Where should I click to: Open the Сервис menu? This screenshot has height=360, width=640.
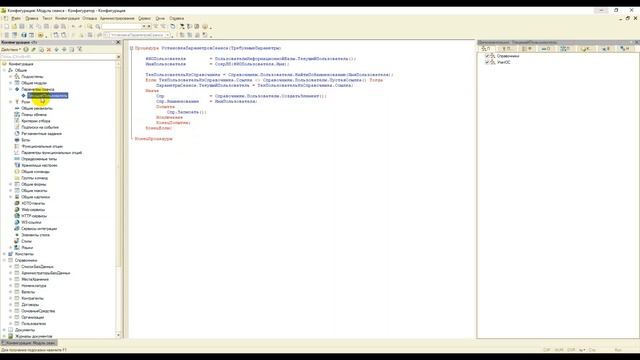coord(144,18)
